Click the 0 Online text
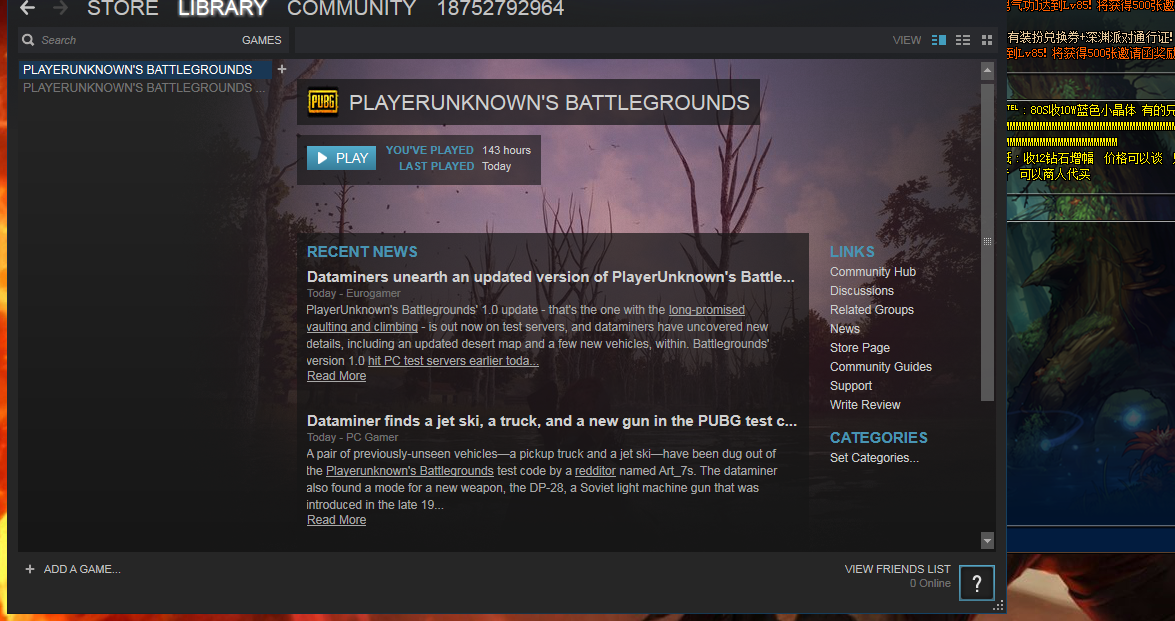1175x621 pixels. 930,584
